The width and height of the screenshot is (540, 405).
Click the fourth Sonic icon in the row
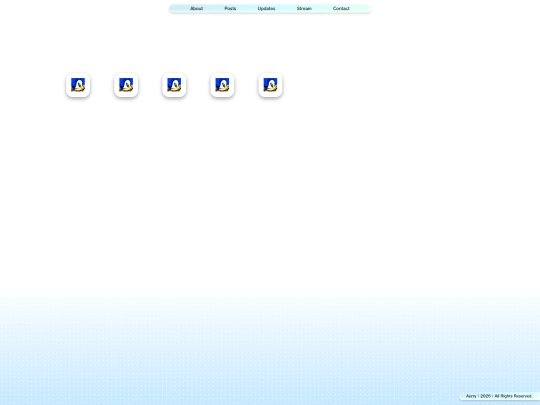[222, 85]
